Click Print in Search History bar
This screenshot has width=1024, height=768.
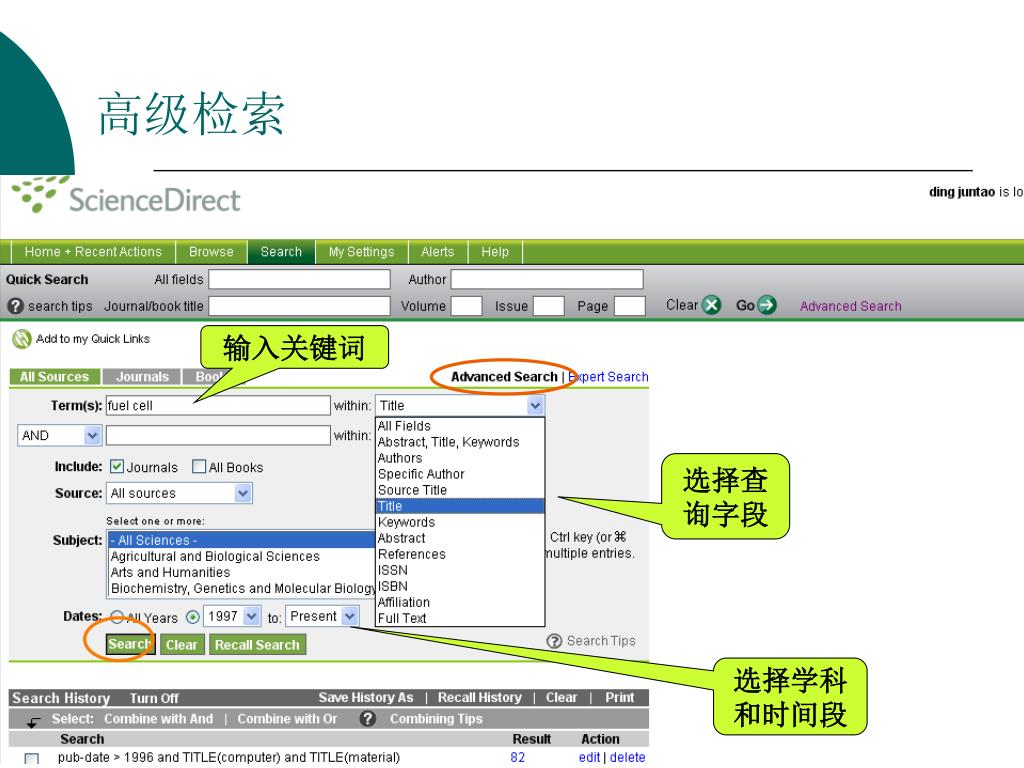619,697
